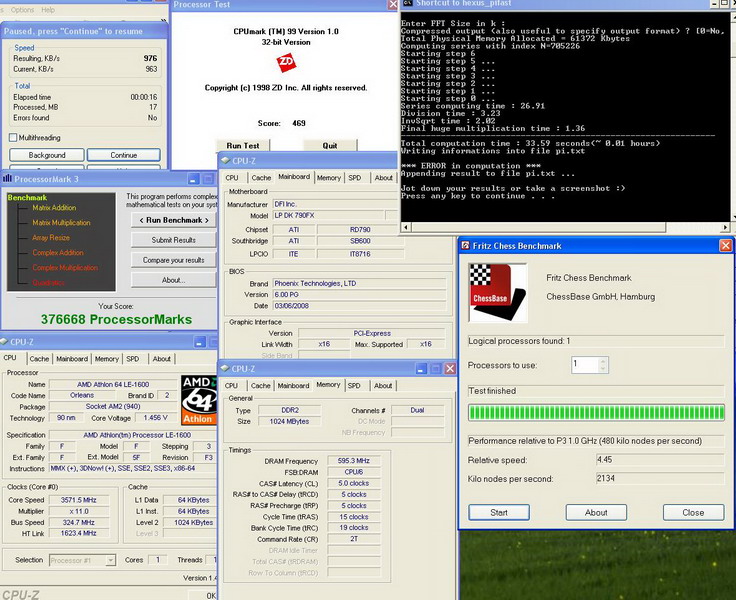Click the Processors to use input field
The height and width of the screenshot is (600, 736).
[584, 364]
